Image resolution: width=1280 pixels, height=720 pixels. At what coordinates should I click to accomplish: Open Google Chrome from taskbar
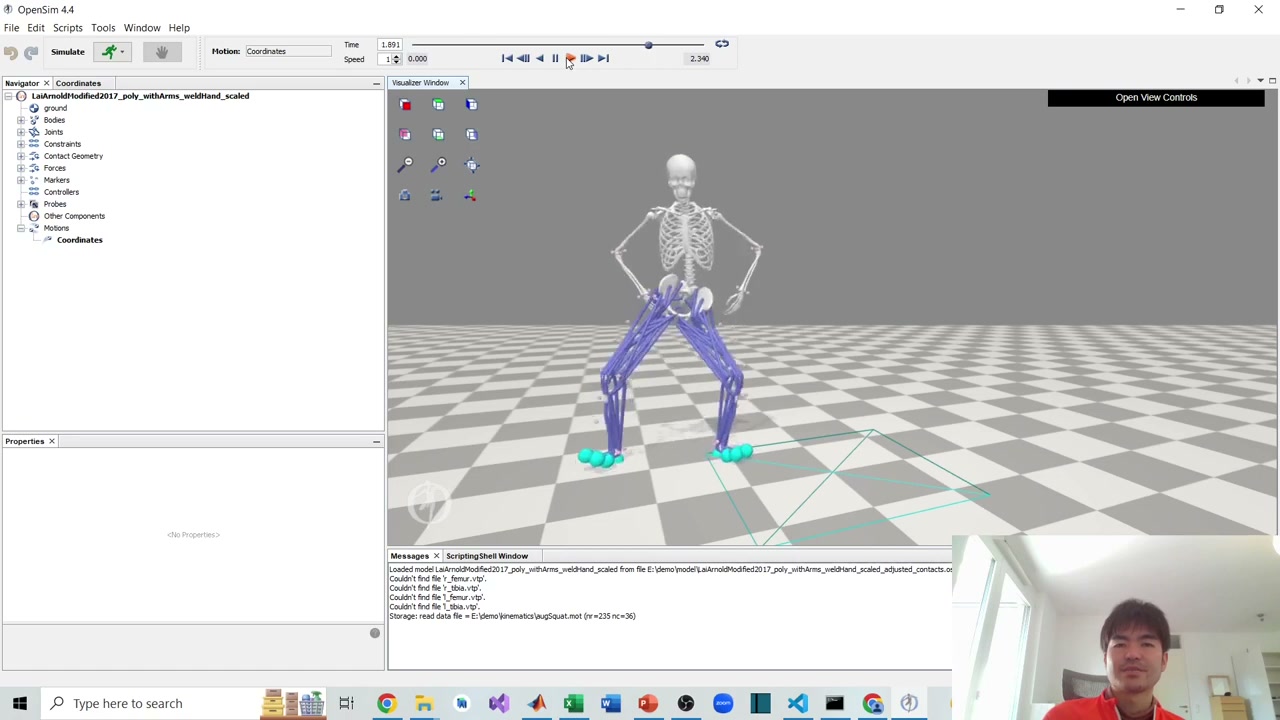pyautogui.click(x=386, y=703)
